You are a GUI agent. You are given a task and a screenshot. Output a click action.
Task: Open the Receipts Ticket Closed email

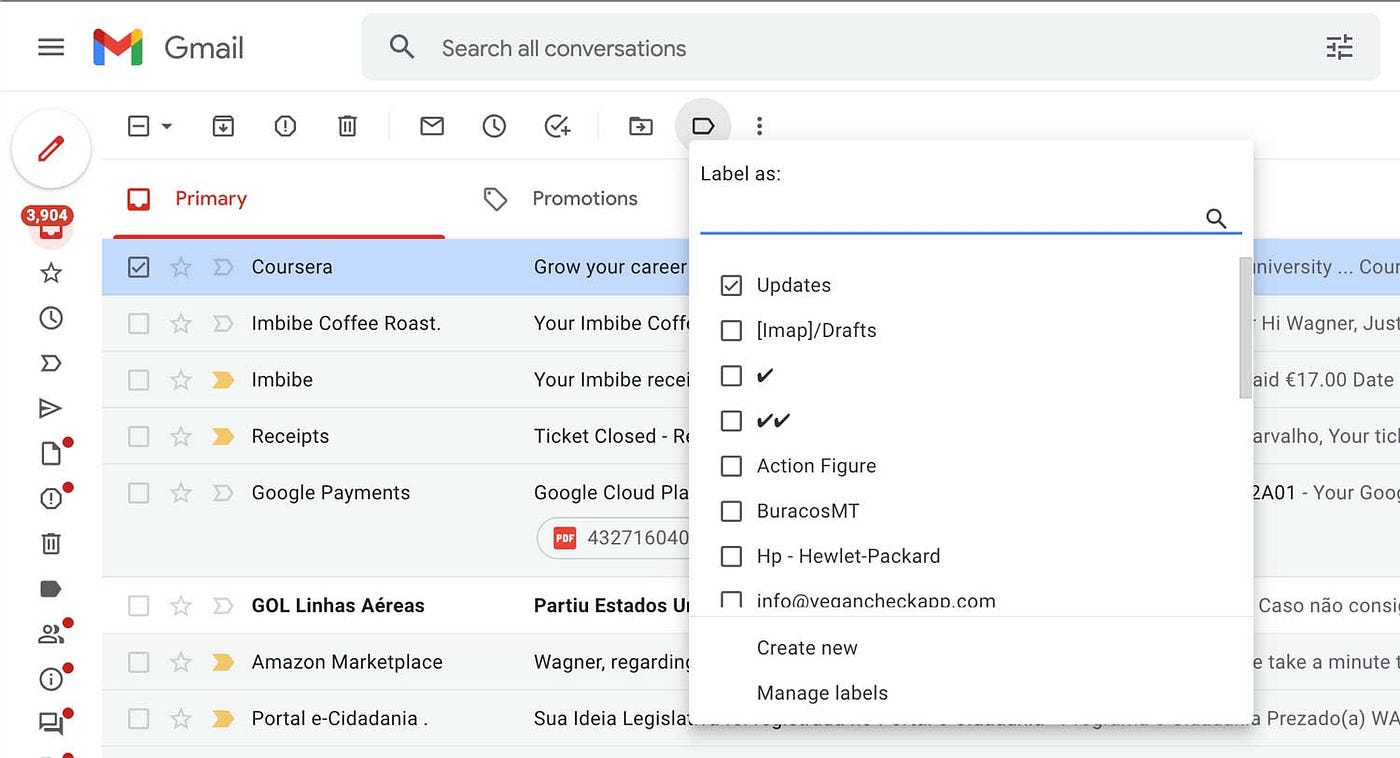tap(750, 436)
